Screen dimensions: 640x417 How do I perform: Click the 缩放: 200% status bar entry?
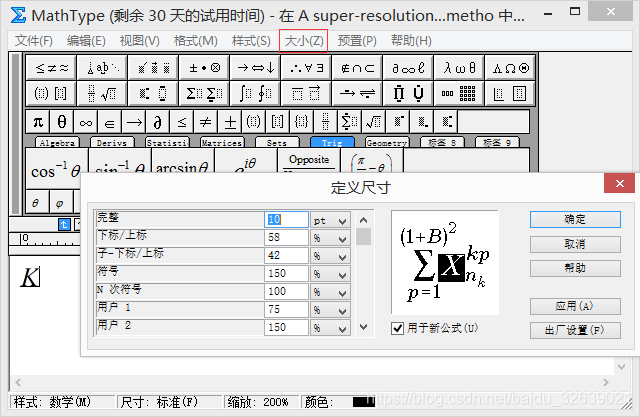pyautogui.click(x=261, y=402)
